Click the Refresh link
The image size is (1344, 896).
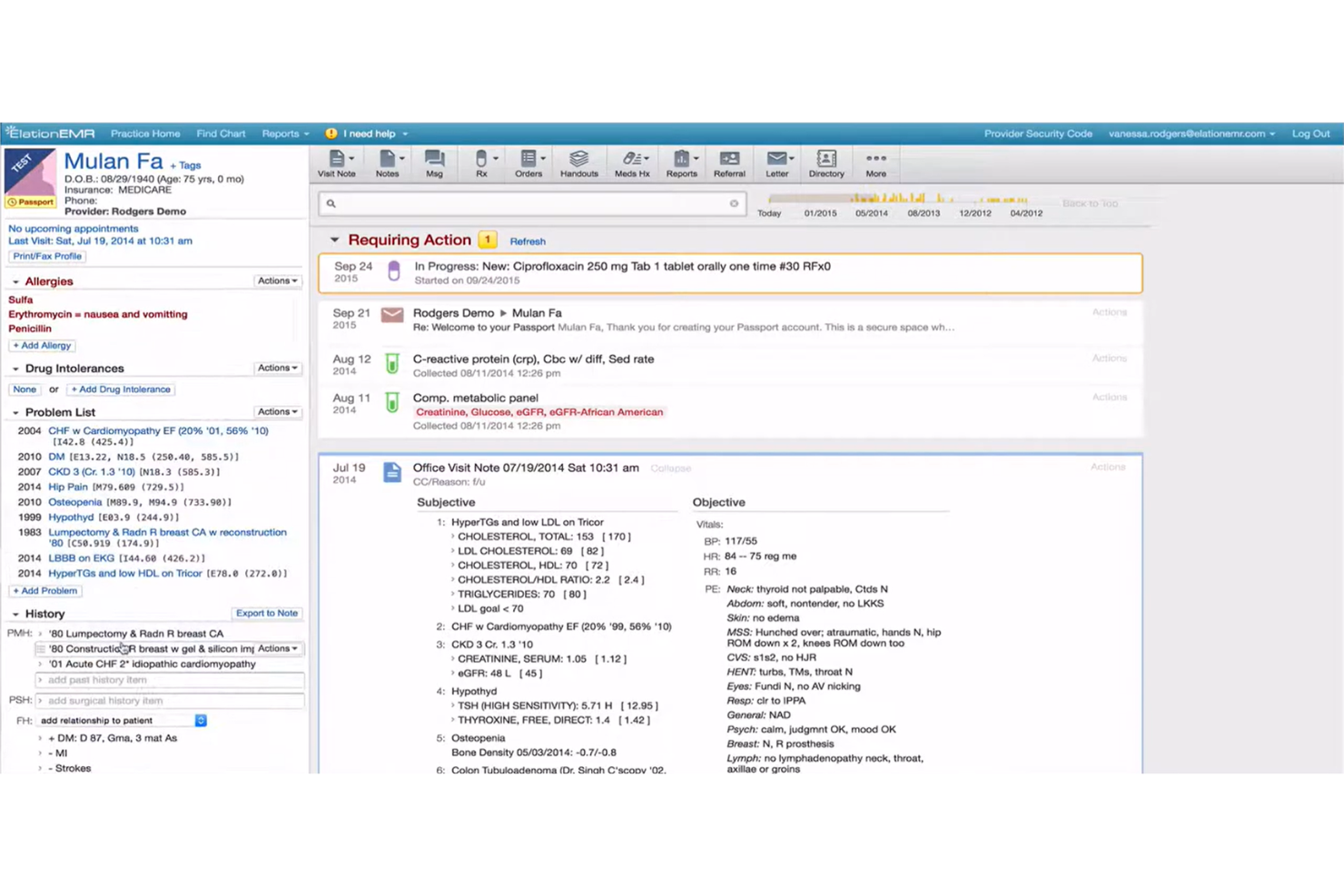528,242
